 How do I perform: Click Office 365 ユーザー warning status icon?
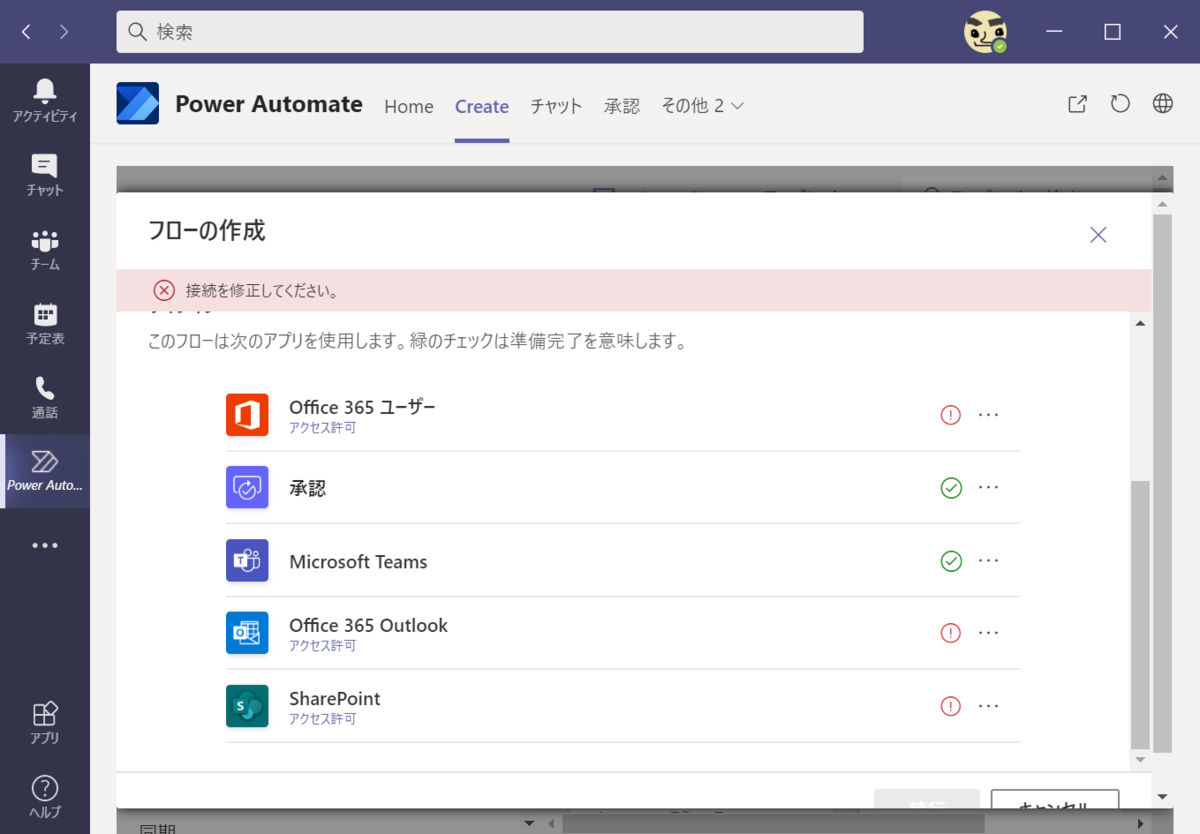(951, 415)
